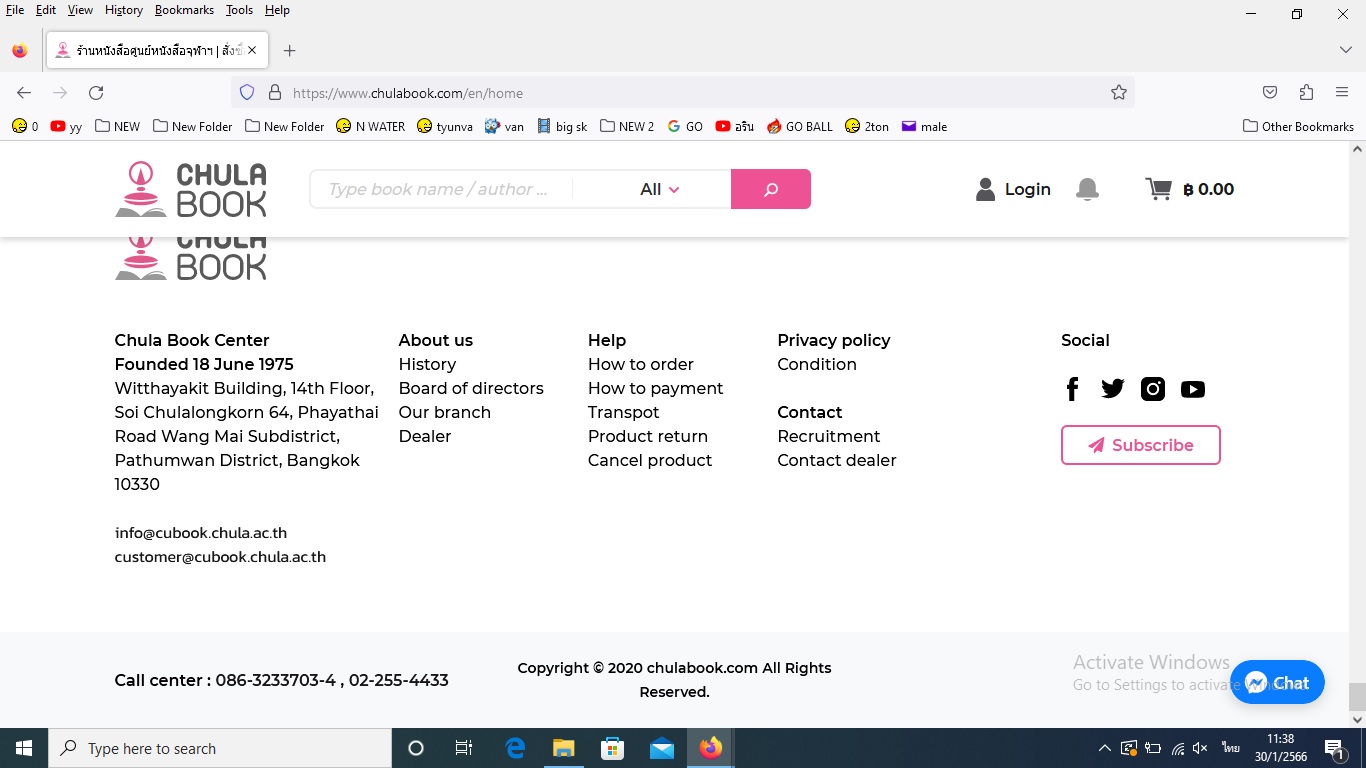
Task: Open the File menu
Action: click(x=15, y=10)
